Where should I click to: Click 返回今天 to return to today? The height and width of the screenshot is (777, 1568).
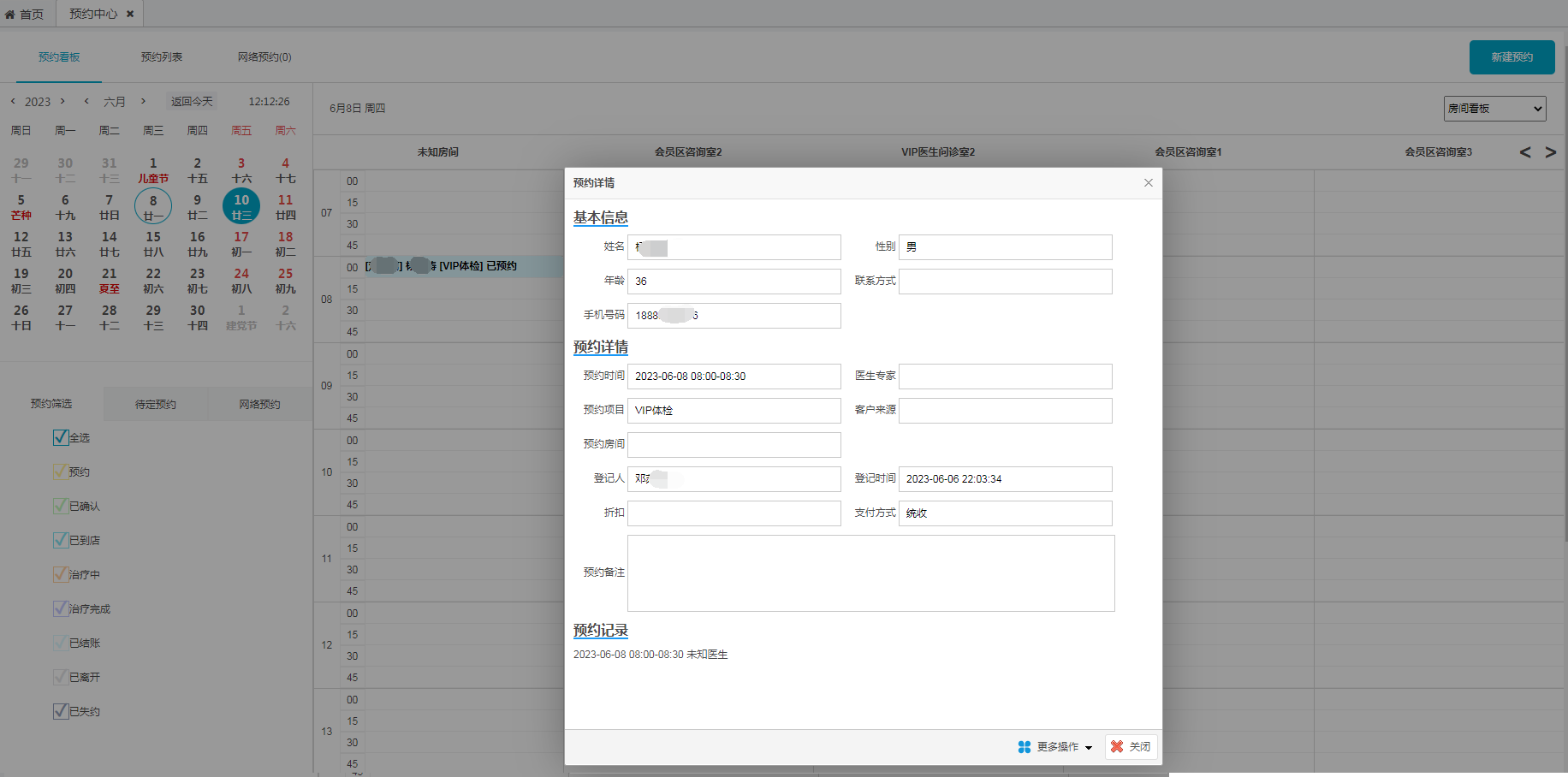[192, 101]
